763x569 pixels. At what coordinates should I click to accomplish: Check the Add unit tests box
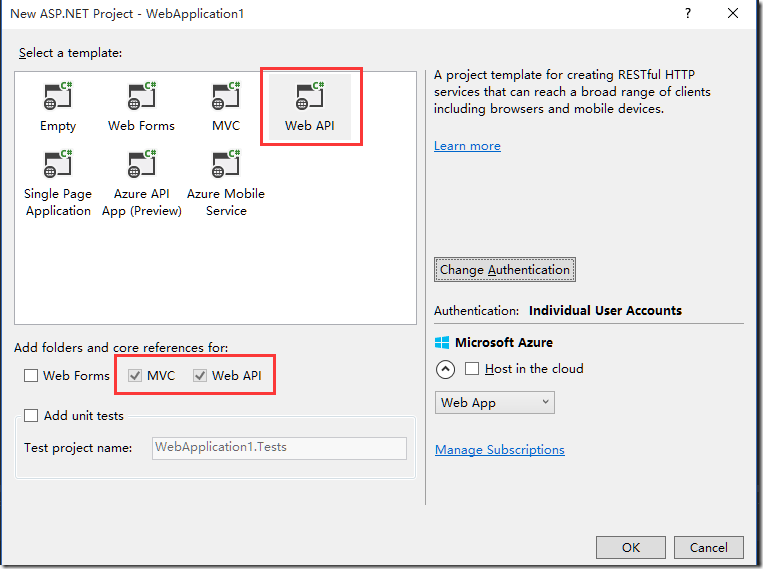pos(31,416)
